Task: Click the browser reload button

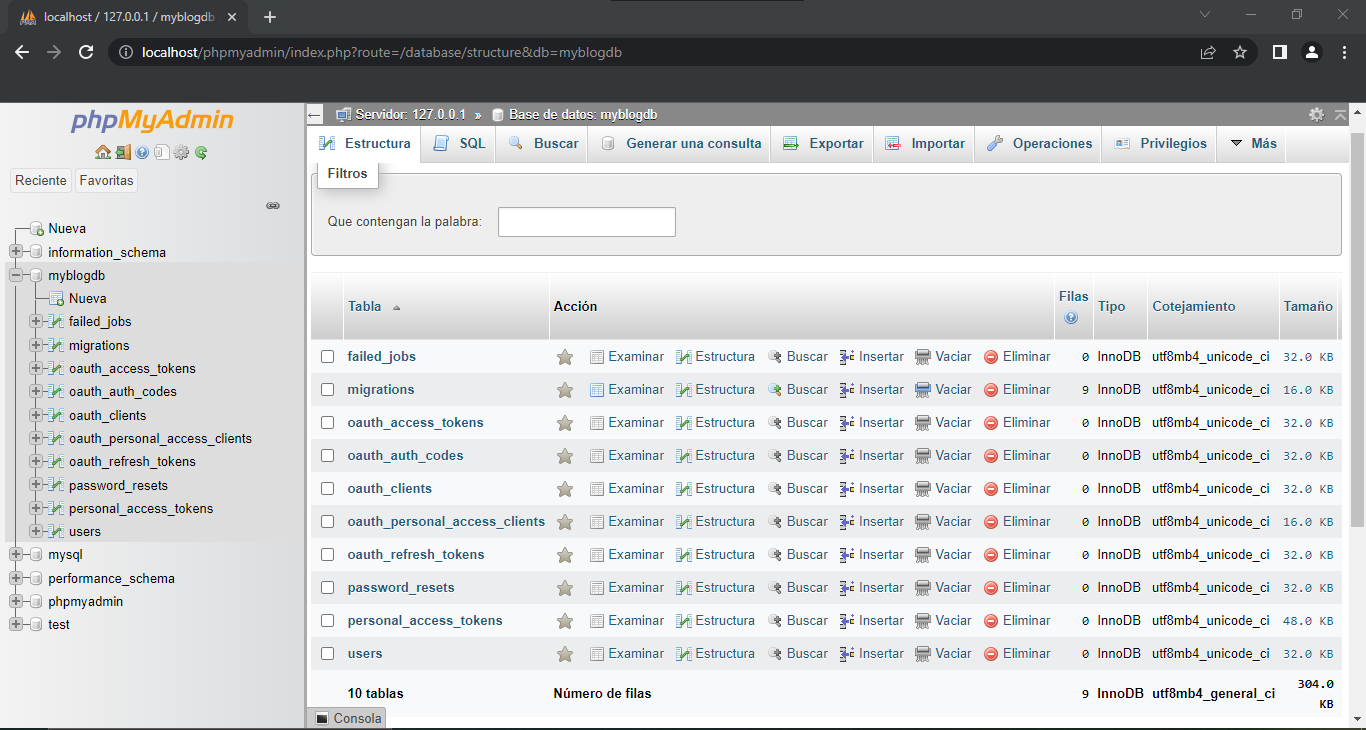Action: click(x=86, y=52)
